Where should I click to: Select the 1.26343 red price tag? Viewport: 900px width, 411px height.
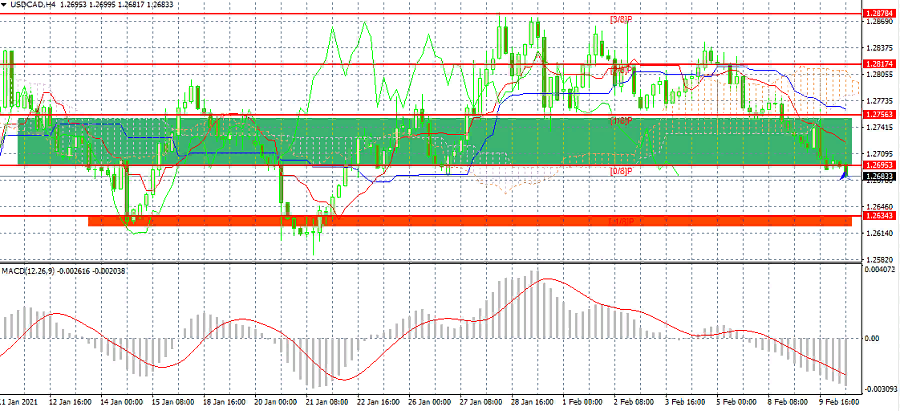[x=877, y=215]
